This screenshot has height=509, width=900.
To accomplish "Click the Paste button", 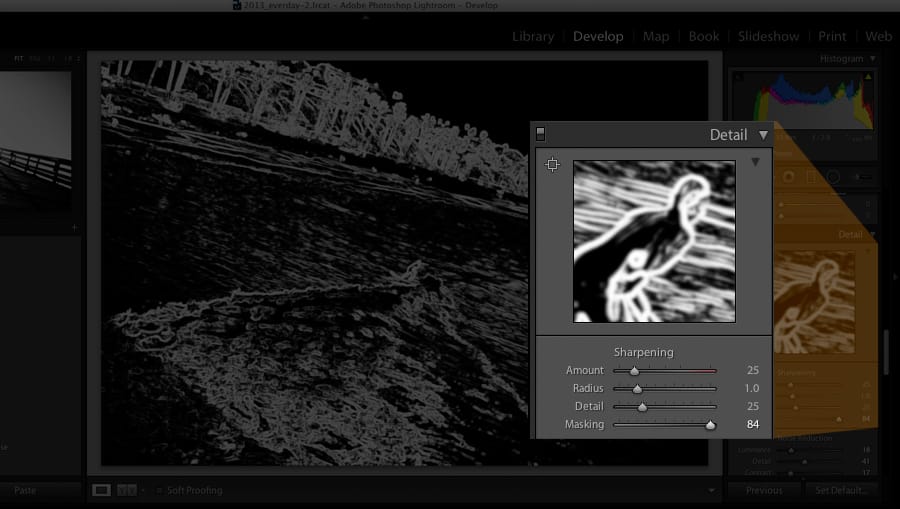I will (25, 491).
